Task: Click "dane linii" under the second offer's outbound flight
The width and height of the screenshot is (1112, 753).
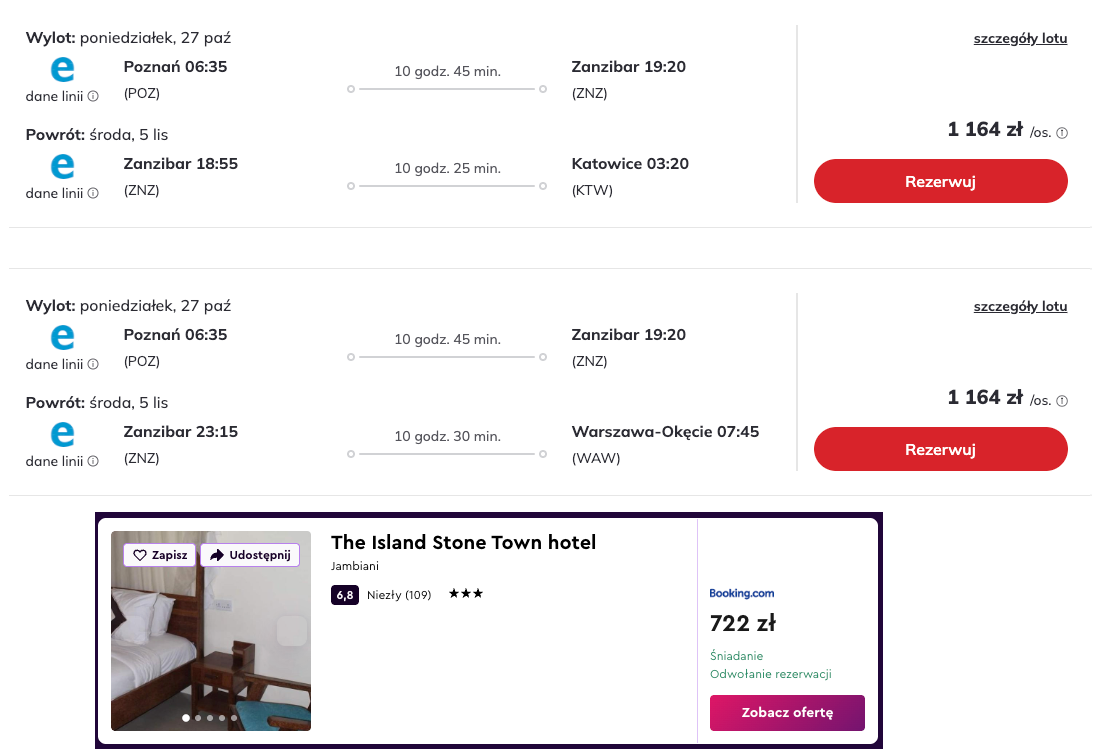Action: 54,365
